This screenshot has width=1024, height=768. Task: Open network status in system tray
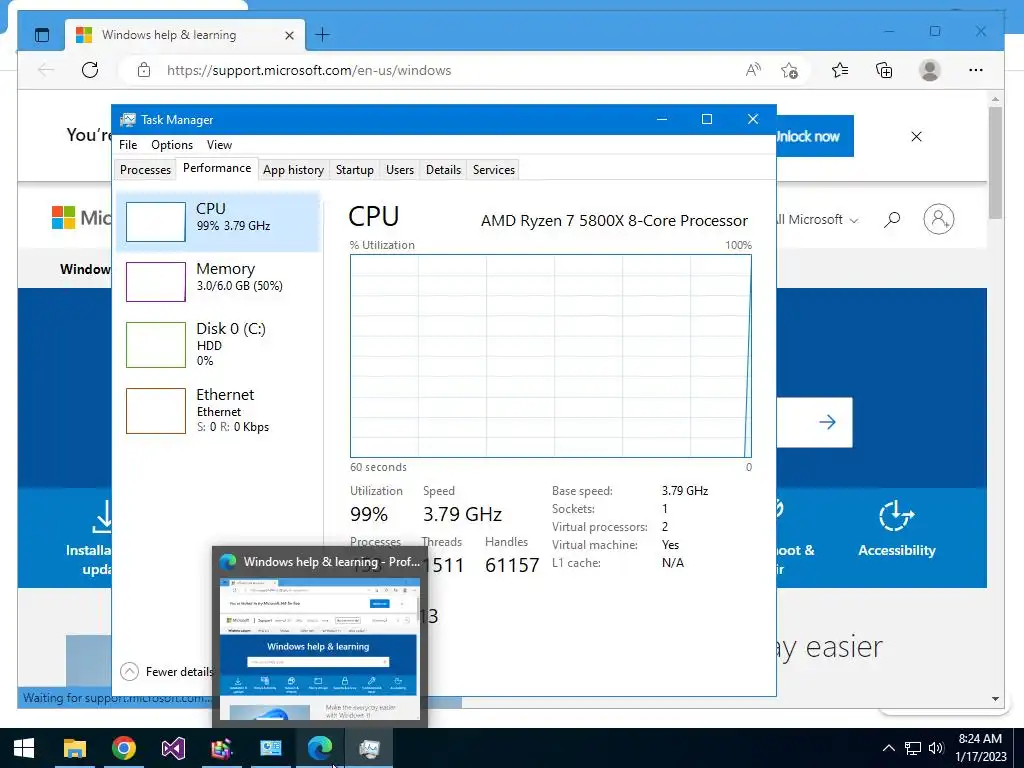[913, 748]
